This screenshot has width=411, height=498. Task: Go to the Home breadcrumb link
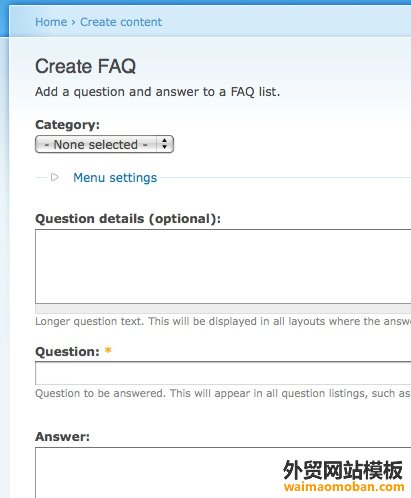pyautogui.click(x=51, y=22)
